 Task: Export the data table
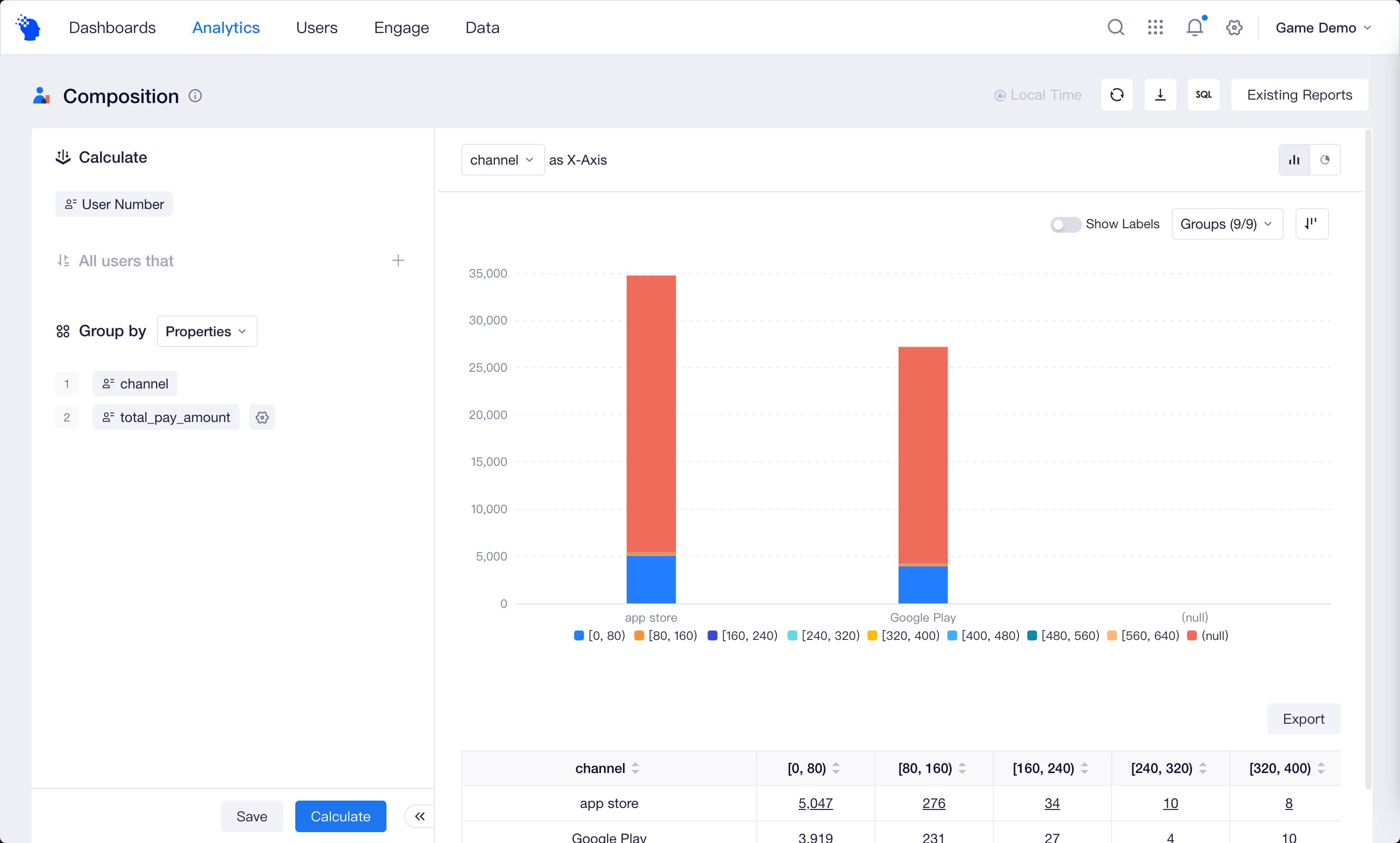point(1303,719)
